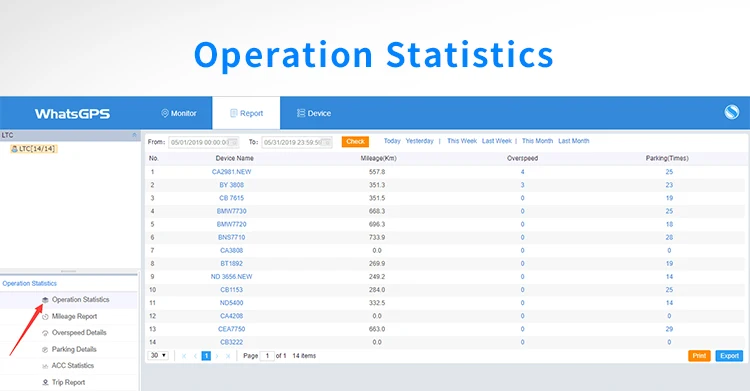
Task: Open the page size dropdown showing 30
Action: point(158,356)
